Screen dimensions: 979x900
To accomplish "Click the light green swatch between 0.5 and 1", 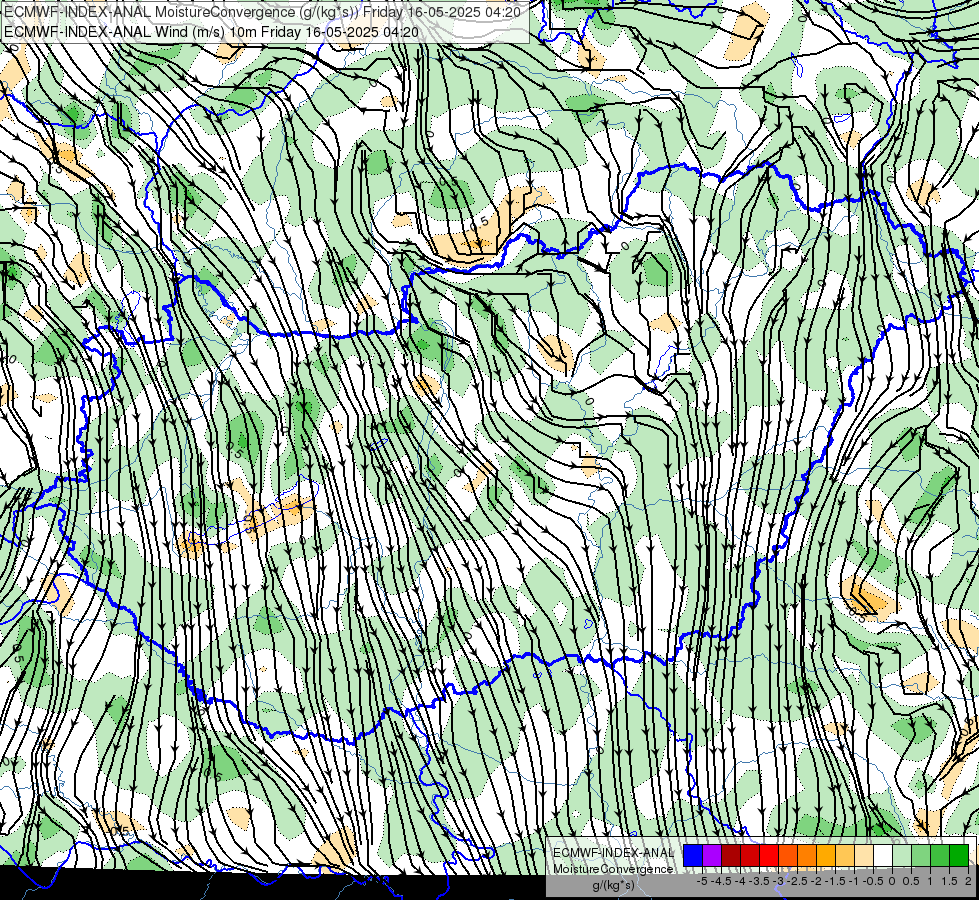I will pos(921,855).
